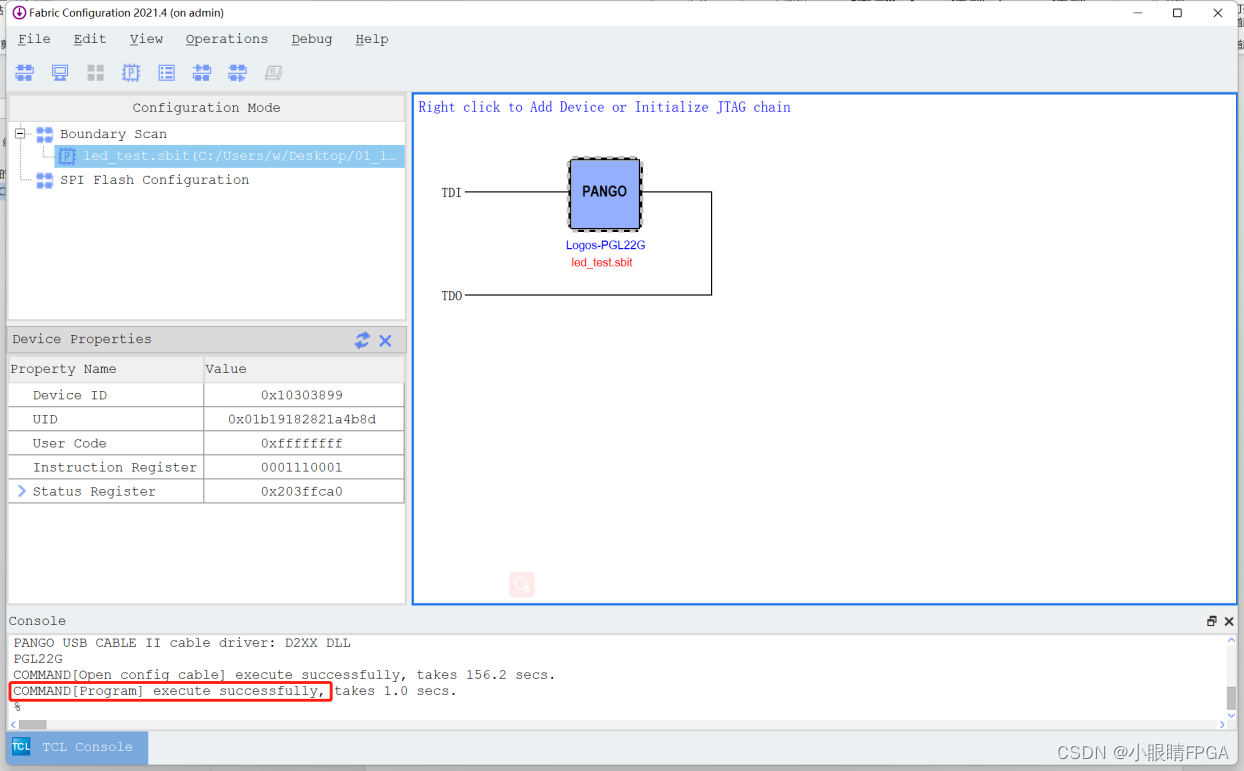
Task: Close the Device Properties panel
Action: [x=386, y=340]
